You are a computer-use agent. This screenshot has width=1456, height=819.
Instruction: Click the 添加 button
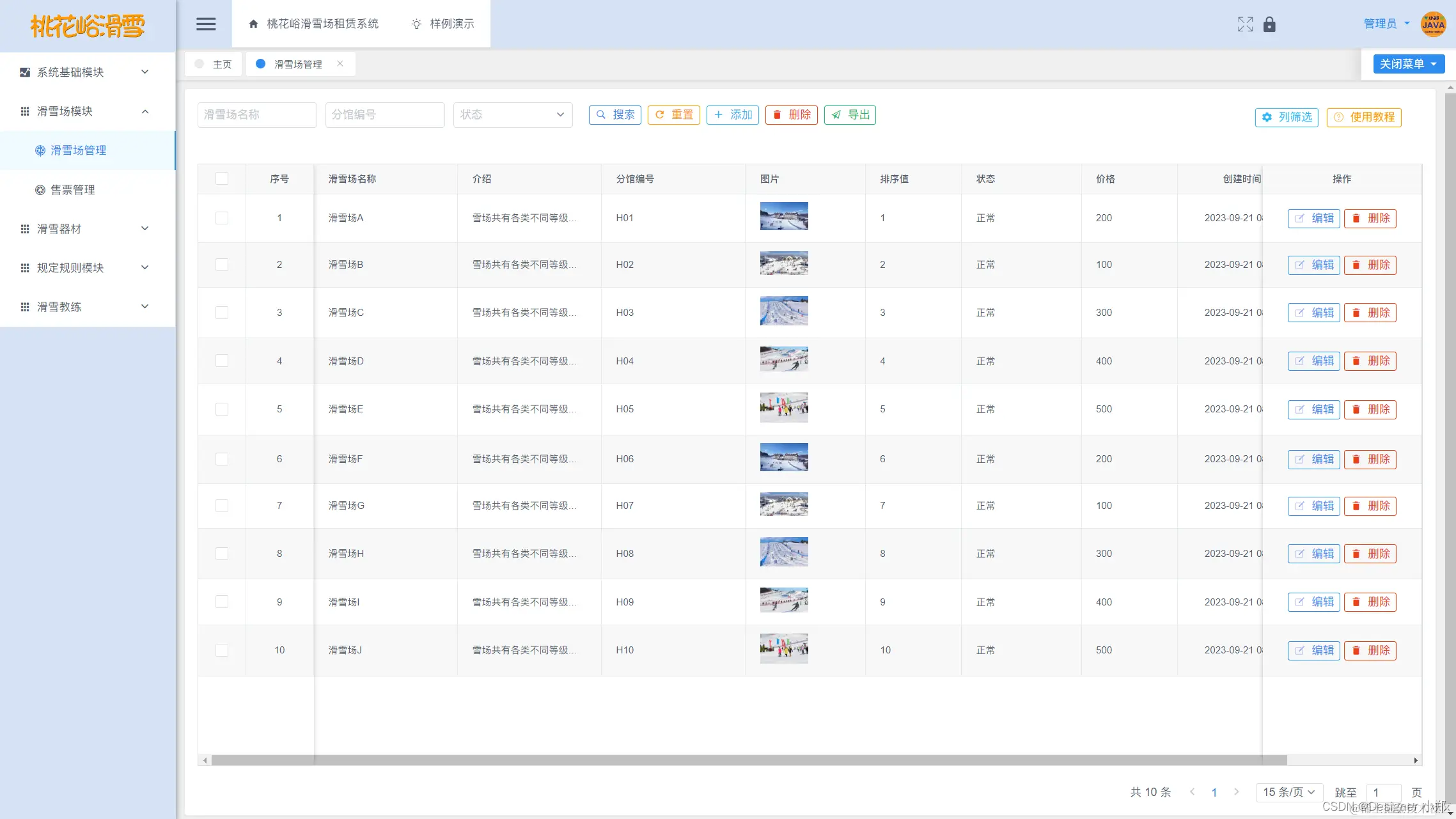click(733, 115)
